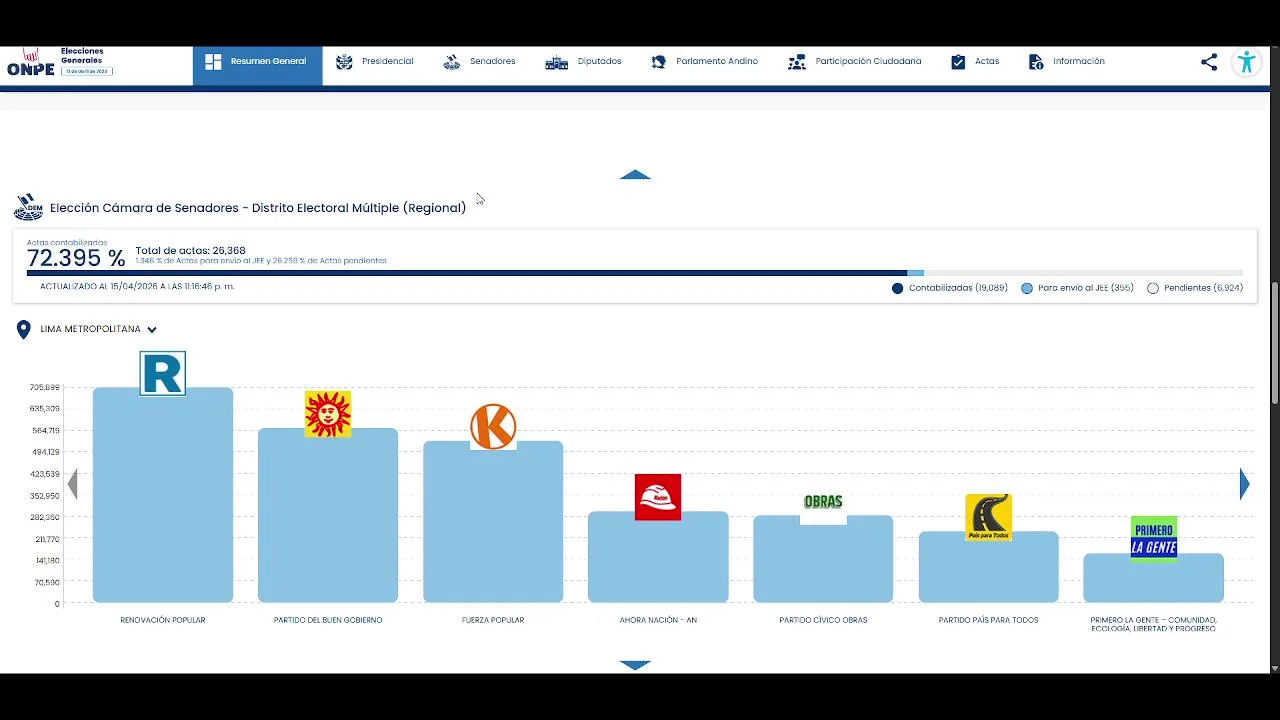Image resolution: width=1280 pixels, height=720 pixels.
Task: Toggle the Contabilizadas legend item
Action: tap(950, 288)
